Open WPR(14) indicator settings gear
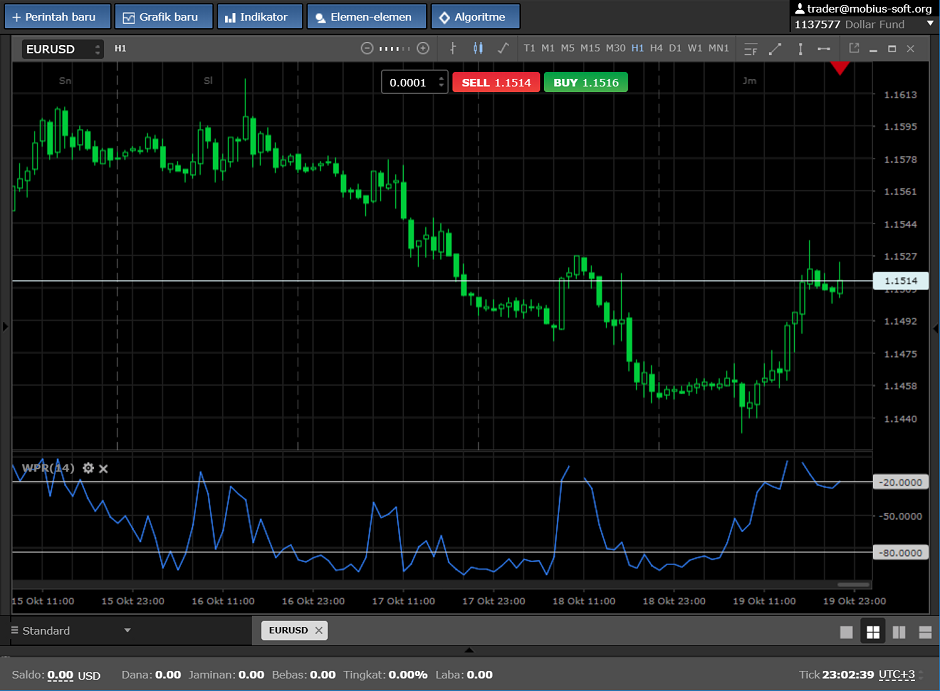 point(88,468)
